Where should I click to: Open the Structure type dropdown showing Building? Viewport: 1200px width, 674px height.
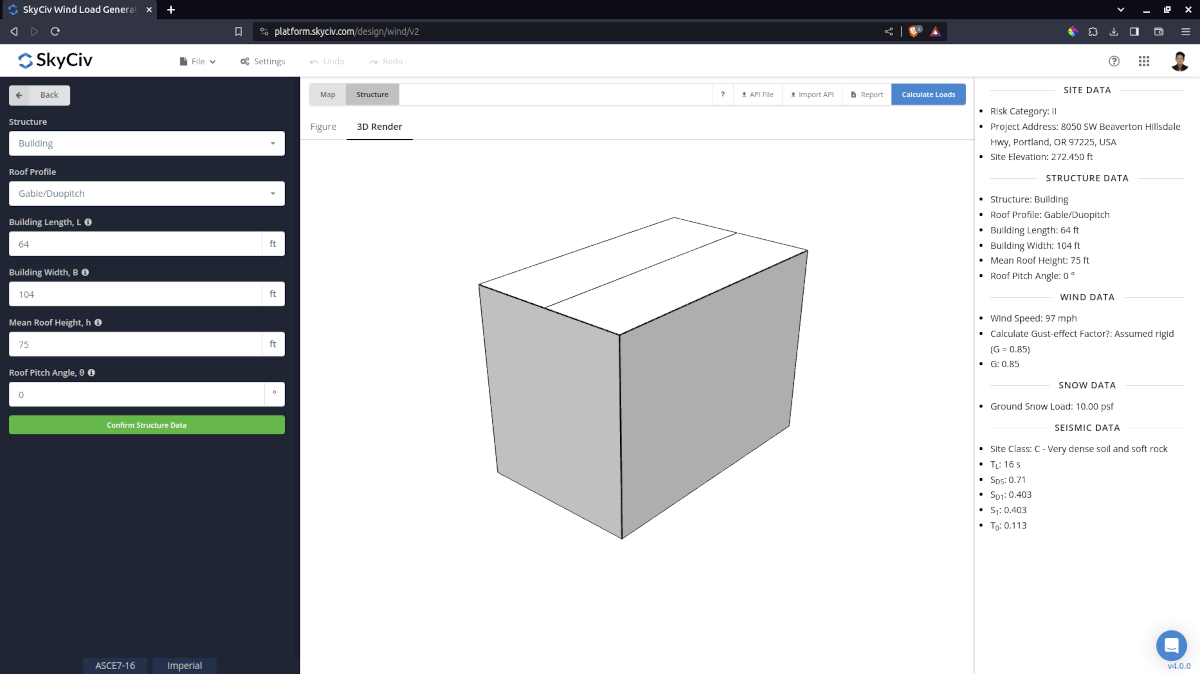pyautogui.click(x=146, y=143)
